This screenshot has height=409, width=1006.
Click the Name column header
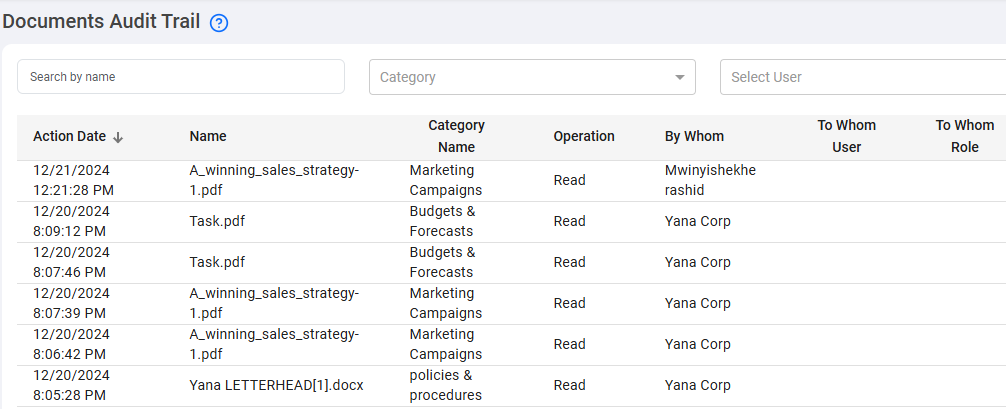pyautogui.click(x=208, y=136)
